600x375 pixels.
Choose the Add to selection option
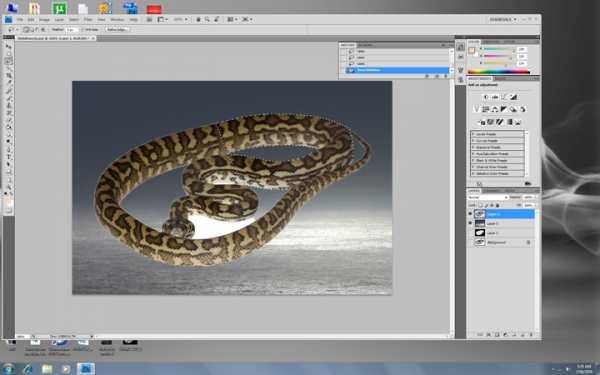32,29
